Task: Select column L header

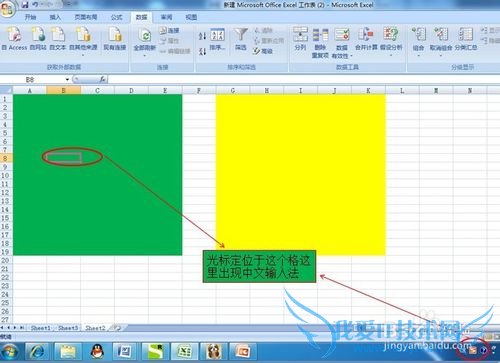Action: [402, 90]
